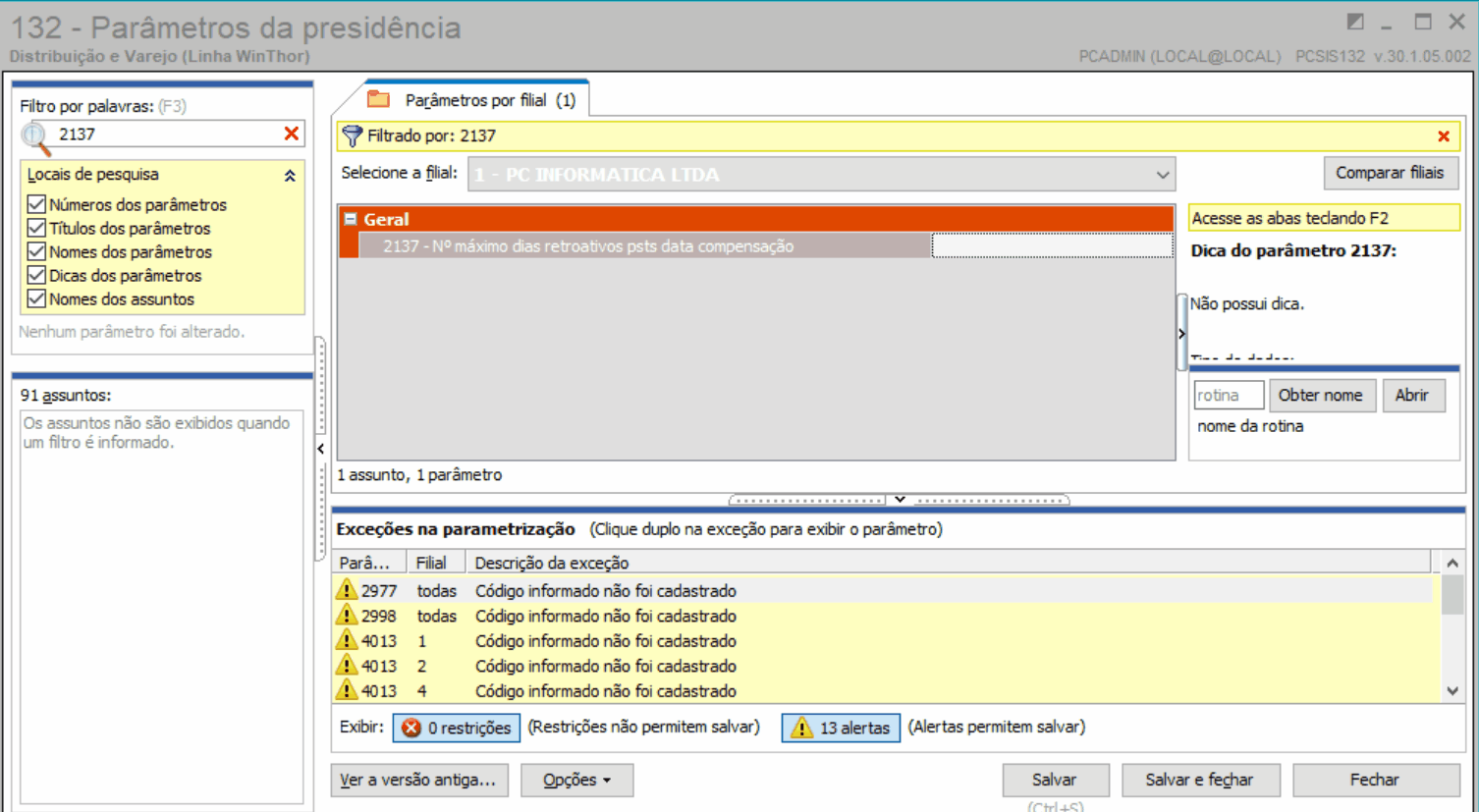
Task: Sort by 'Parâ...' column header
Action: pos(370,563)
